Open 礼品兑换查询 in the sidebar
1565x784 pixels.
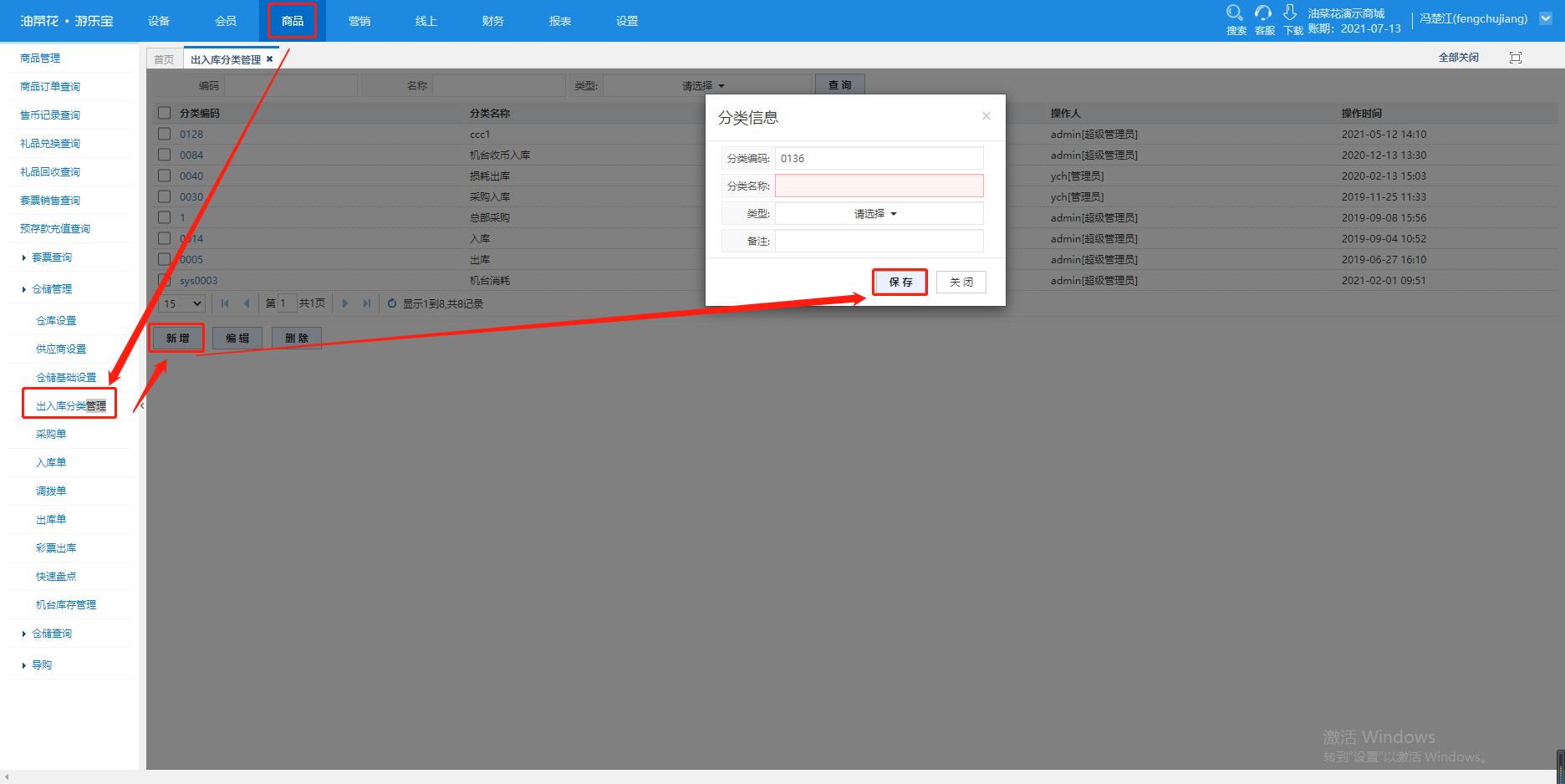(50, 144)
